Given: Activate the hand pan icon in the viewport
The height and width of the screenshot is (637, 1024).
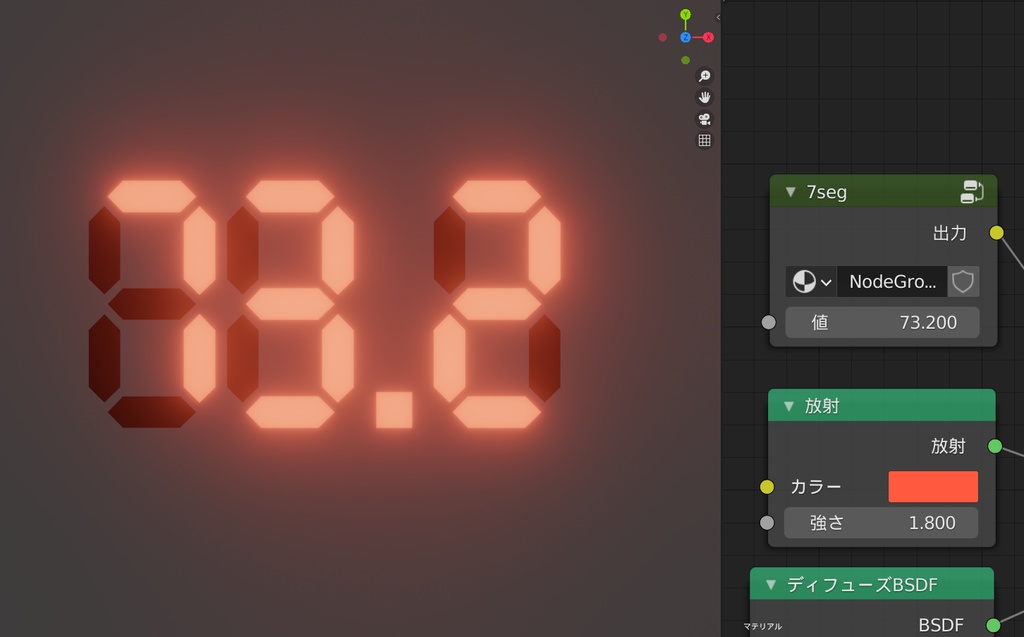Looking at the screenshot, I should click(x=704, y=97).
